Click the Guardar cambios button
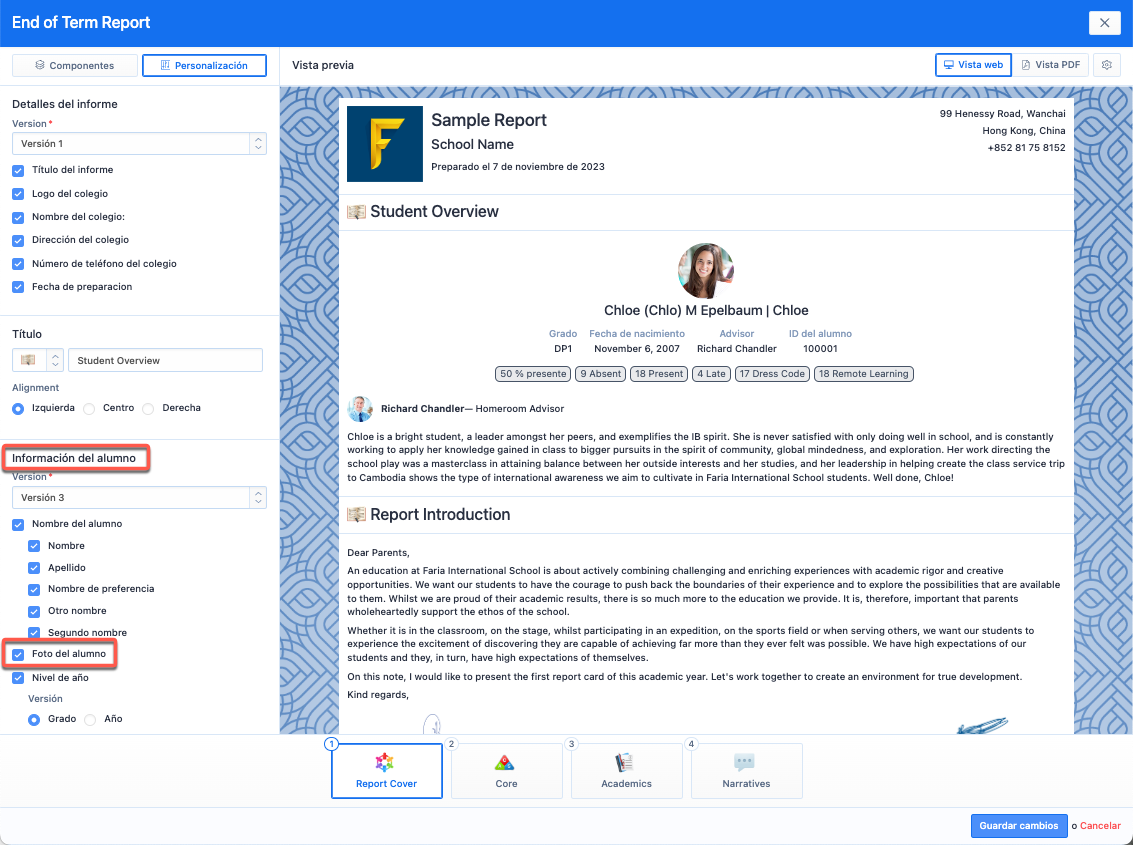Screen dimensions: 1133x845 click(x=1018, y=826)
